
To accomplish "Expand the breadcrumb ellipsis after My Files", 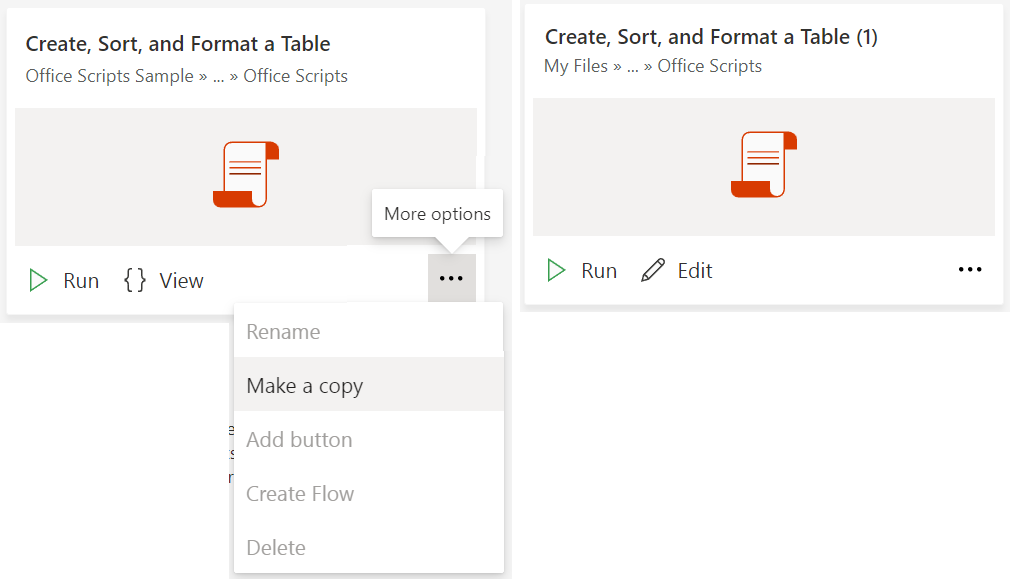I will coord(634,67).
